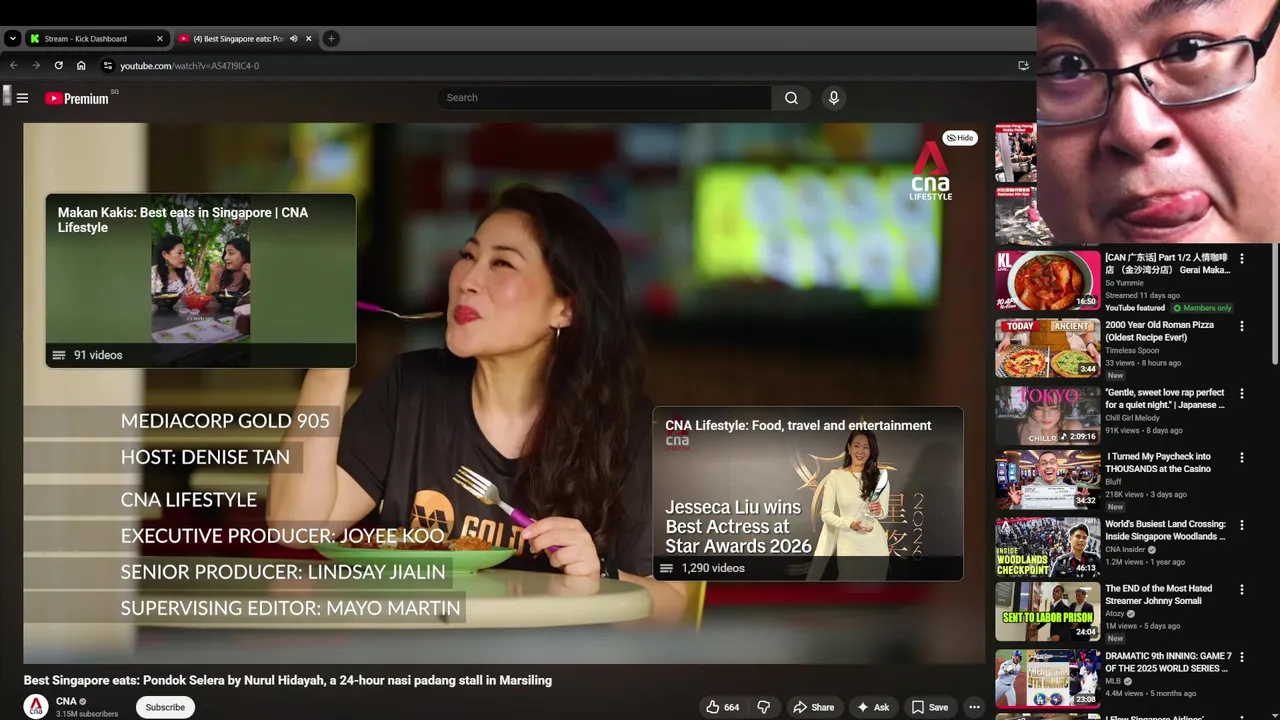The image size is (1280, 720).
Task: Ask about this video
Action: click(x=872, y=707)
